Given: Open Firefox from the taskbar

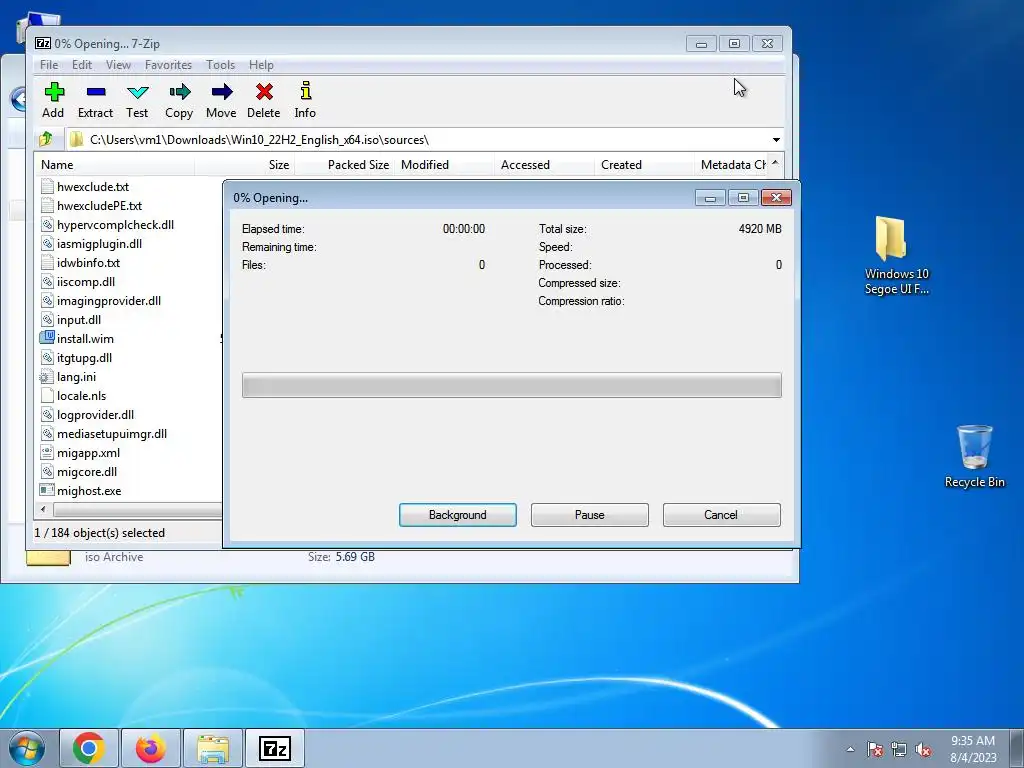Looking at the screenshot, I should [x=150, y=748].
